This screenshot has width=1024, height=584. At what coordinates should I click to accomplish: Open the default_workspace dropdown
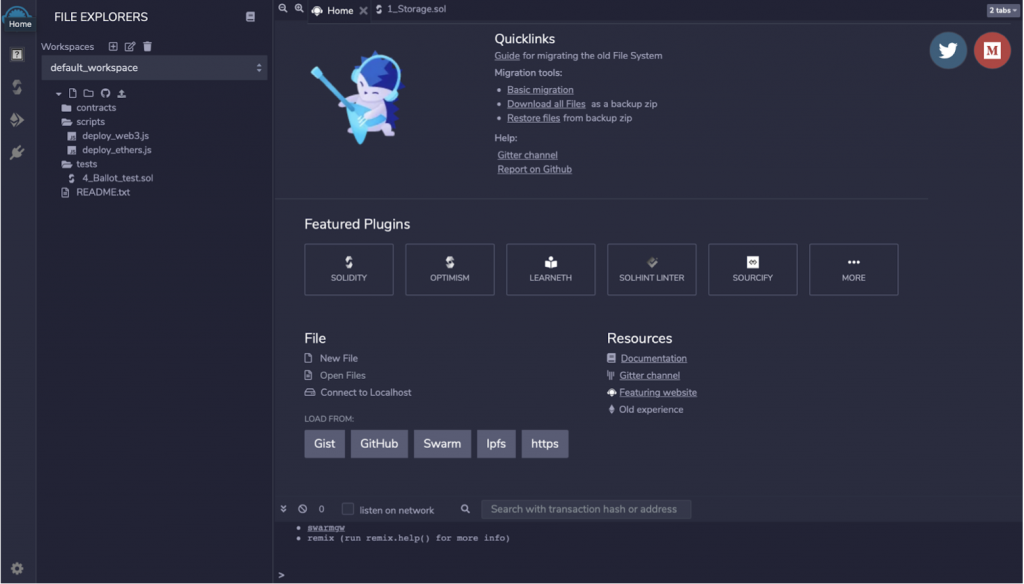[x=155, y=68]
